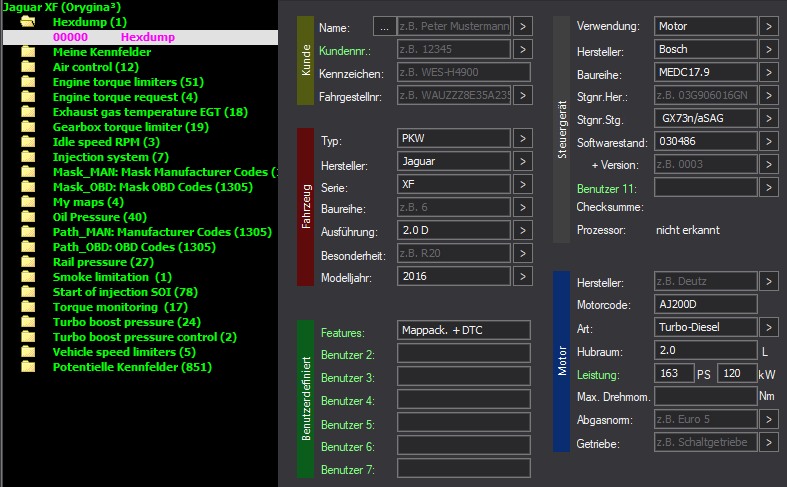787x487 pixels.
Task: Open the Air control (12) folder icon
Action: click(x=28, y=67)
